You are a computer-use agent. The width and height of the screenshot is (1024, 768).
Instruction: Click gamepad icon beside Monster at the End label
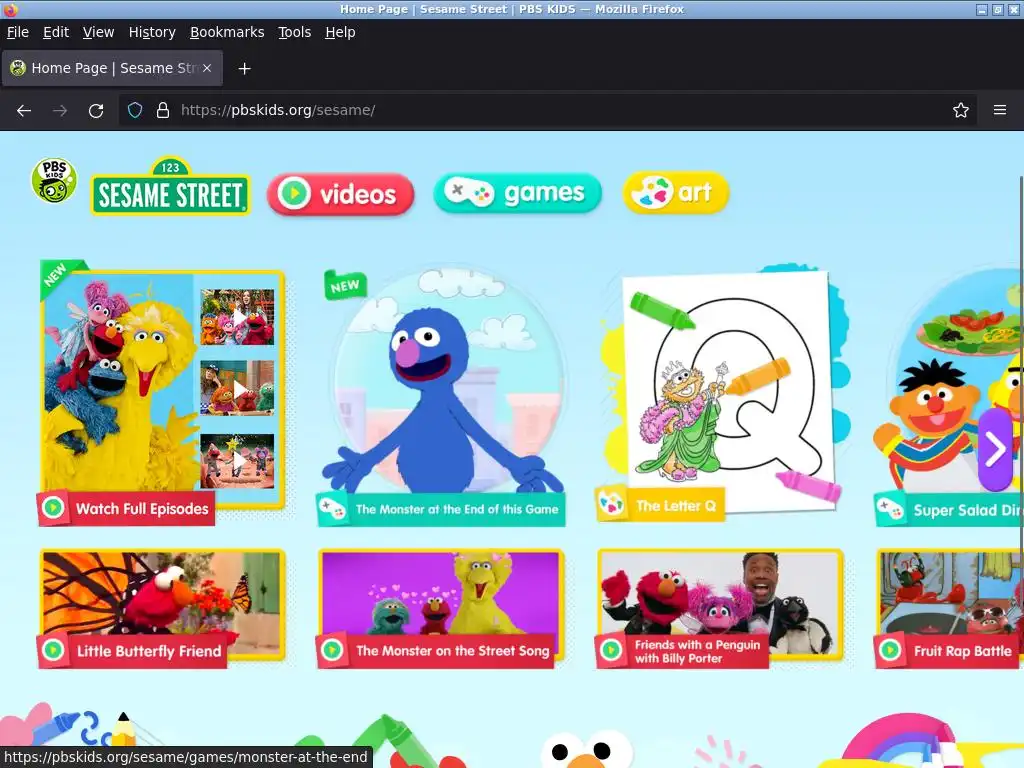333,509
